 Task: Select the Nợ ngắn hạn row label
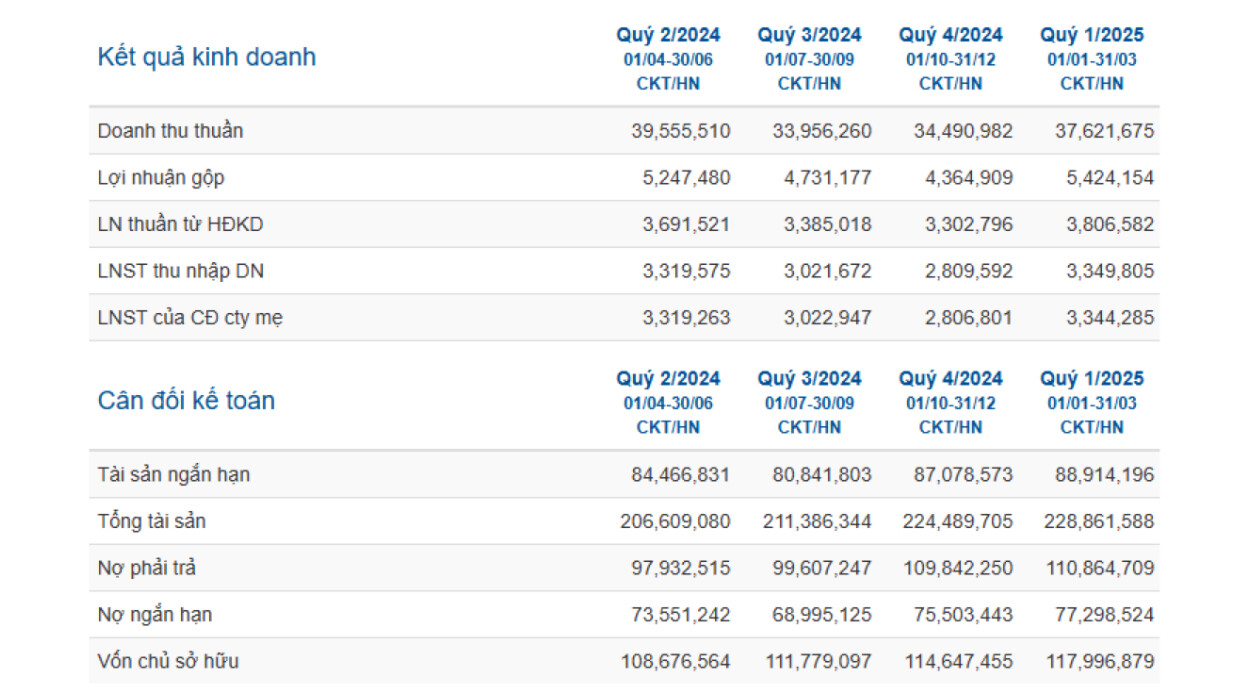155,615
